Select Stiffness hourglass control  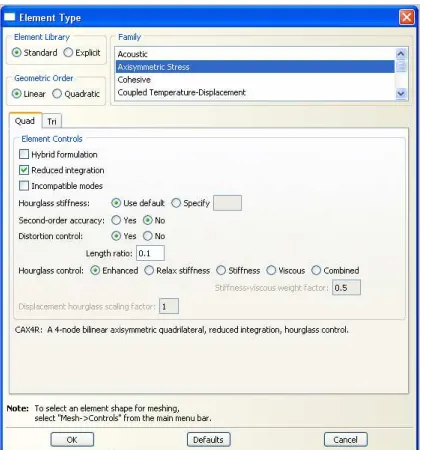pyautogui.click(x=221, y=270)
